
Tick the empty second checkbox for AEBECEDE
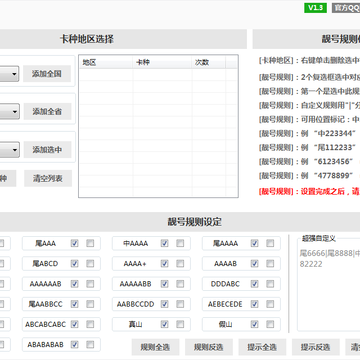270,304
